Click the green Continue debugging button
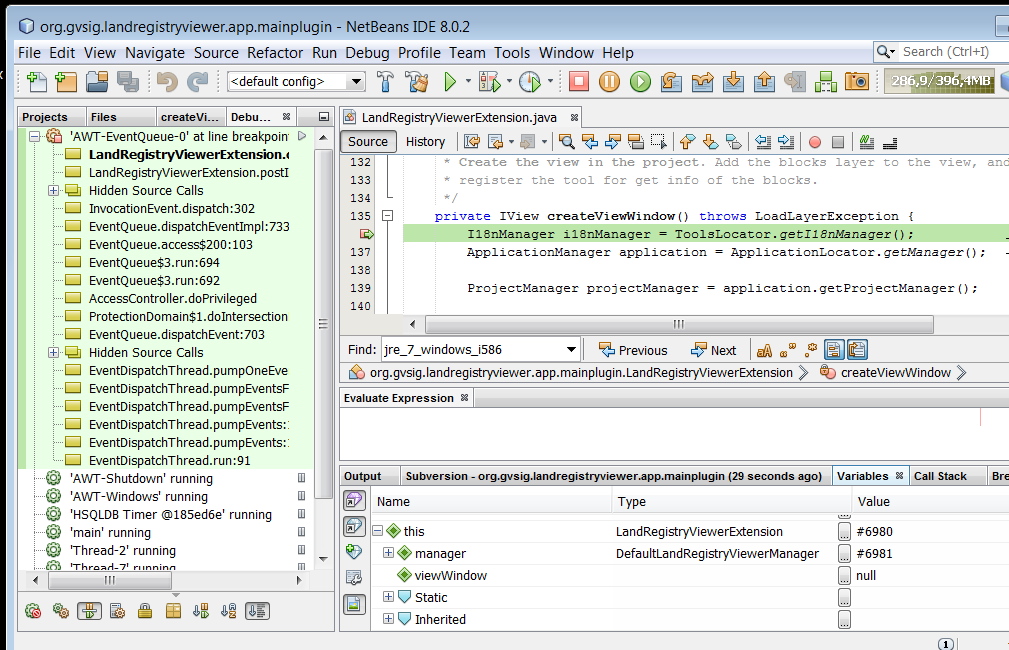Screen dimensions: 1009x650 (640, 81)
